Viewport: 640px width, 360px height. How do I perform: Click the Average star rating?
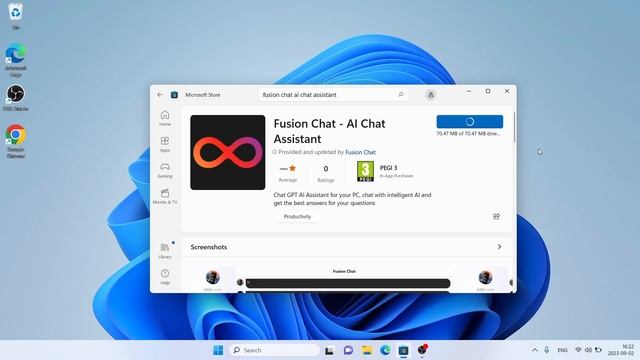pyautogui.click(x=288, y=173)
